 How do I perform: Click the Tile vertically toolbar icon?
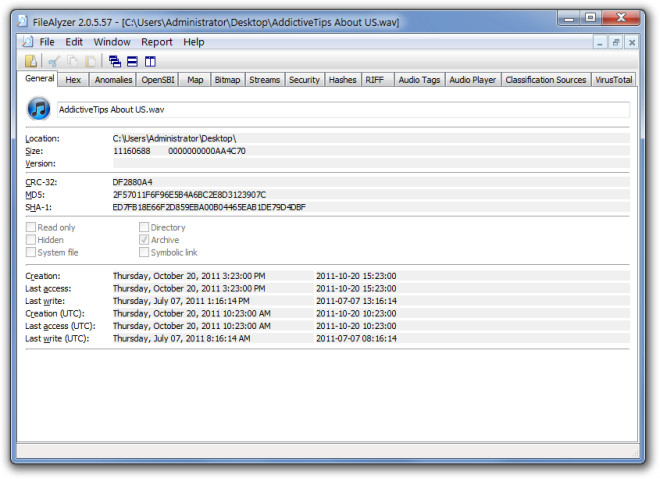[x=150, y=61]
